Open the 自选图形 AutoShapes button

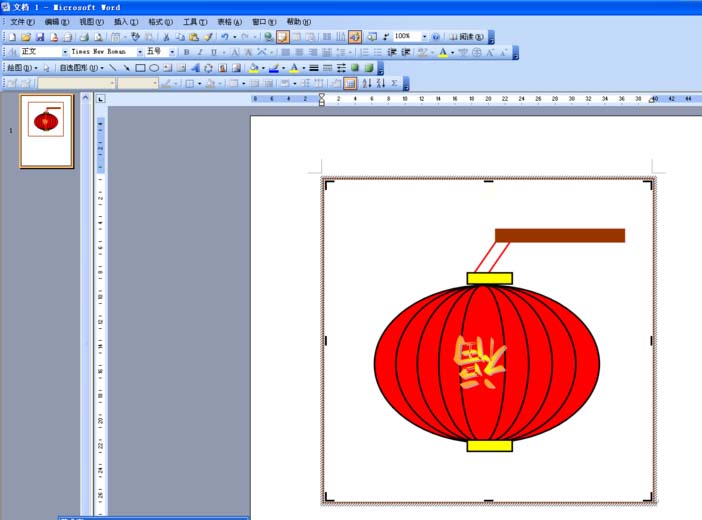coord(81,68)
